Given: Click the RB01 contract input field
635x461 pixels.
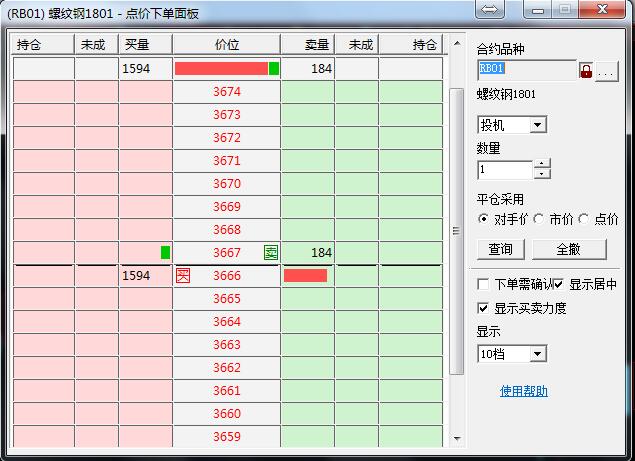Looking at the screenshot, I should click(x=527, y=70).
